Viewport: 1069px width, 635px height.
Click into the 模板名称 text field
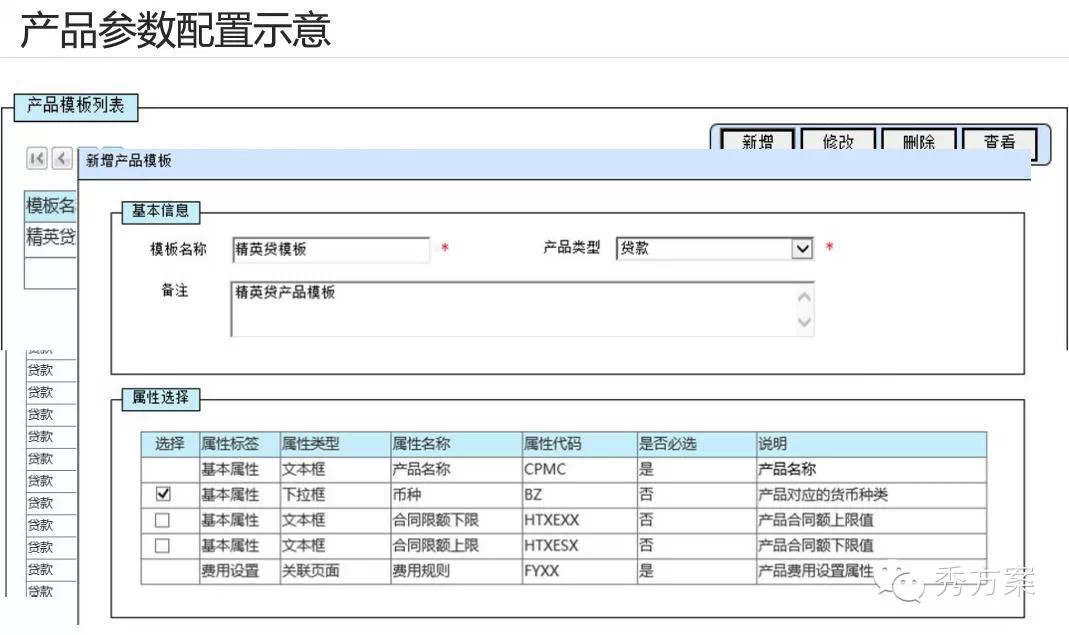[x=330, y=249]
